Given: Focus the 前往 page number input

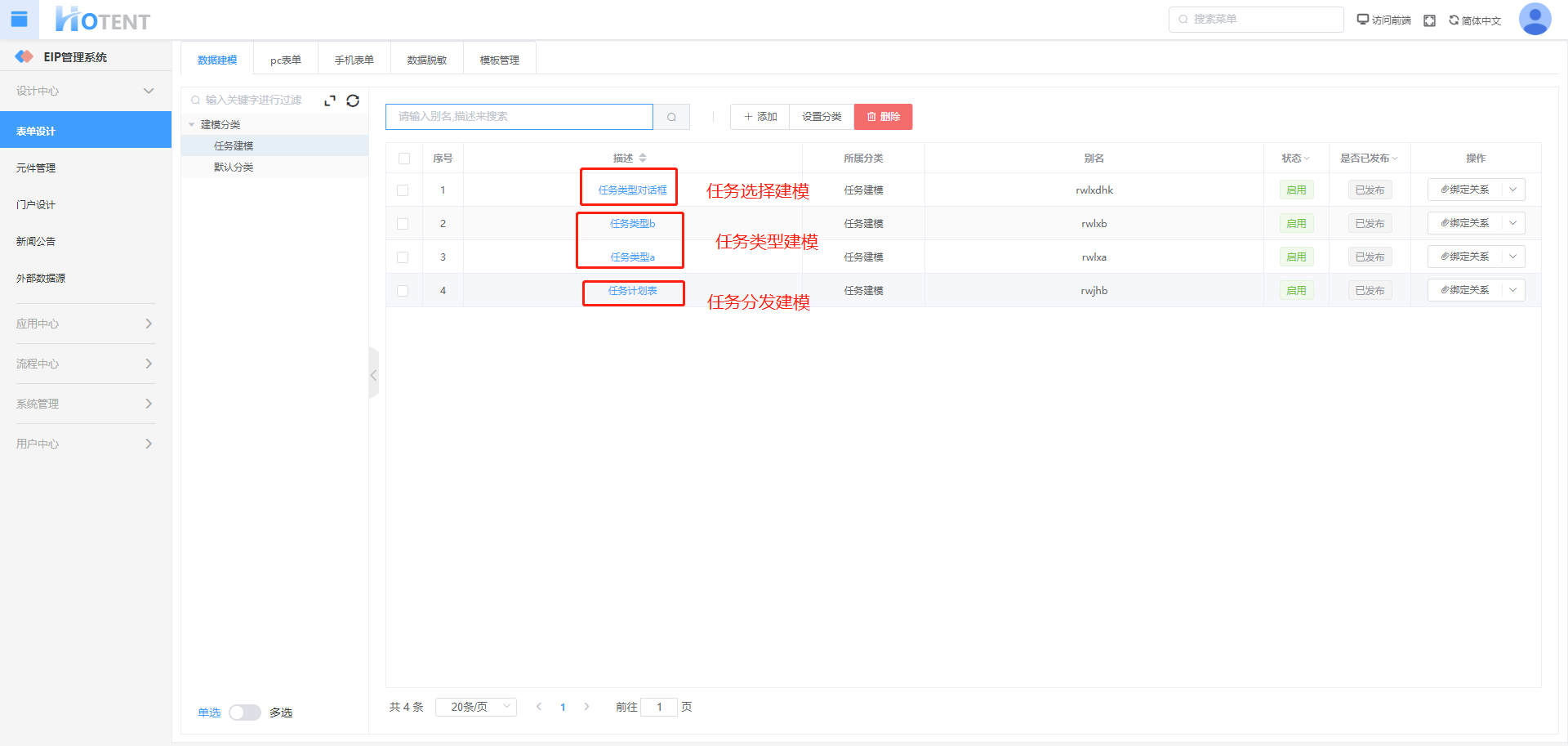Looking at the screenshot, I should (659, 707).
